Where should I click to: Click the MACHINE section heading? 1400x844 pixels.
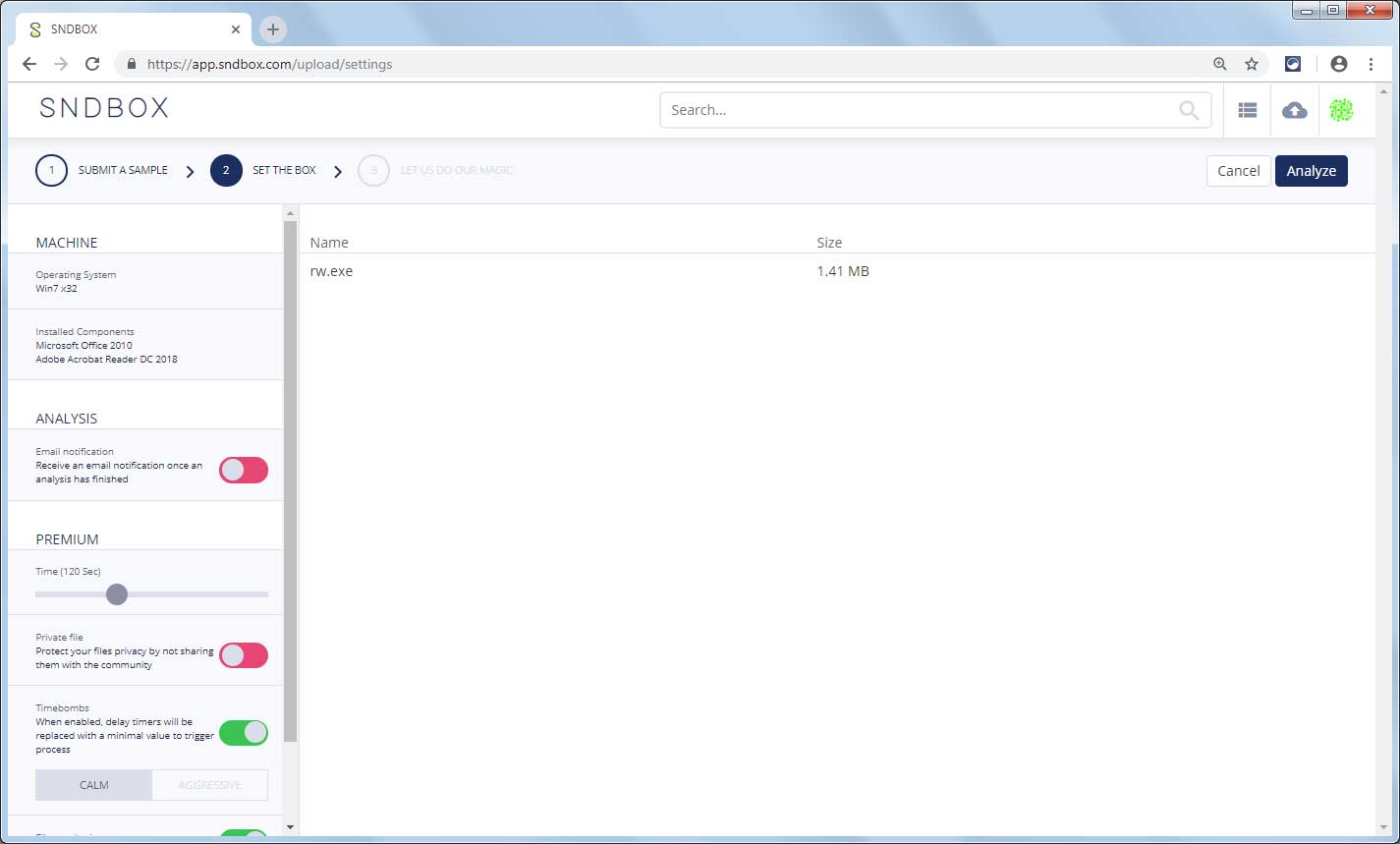pyautogui.click(x=67, y=243)
